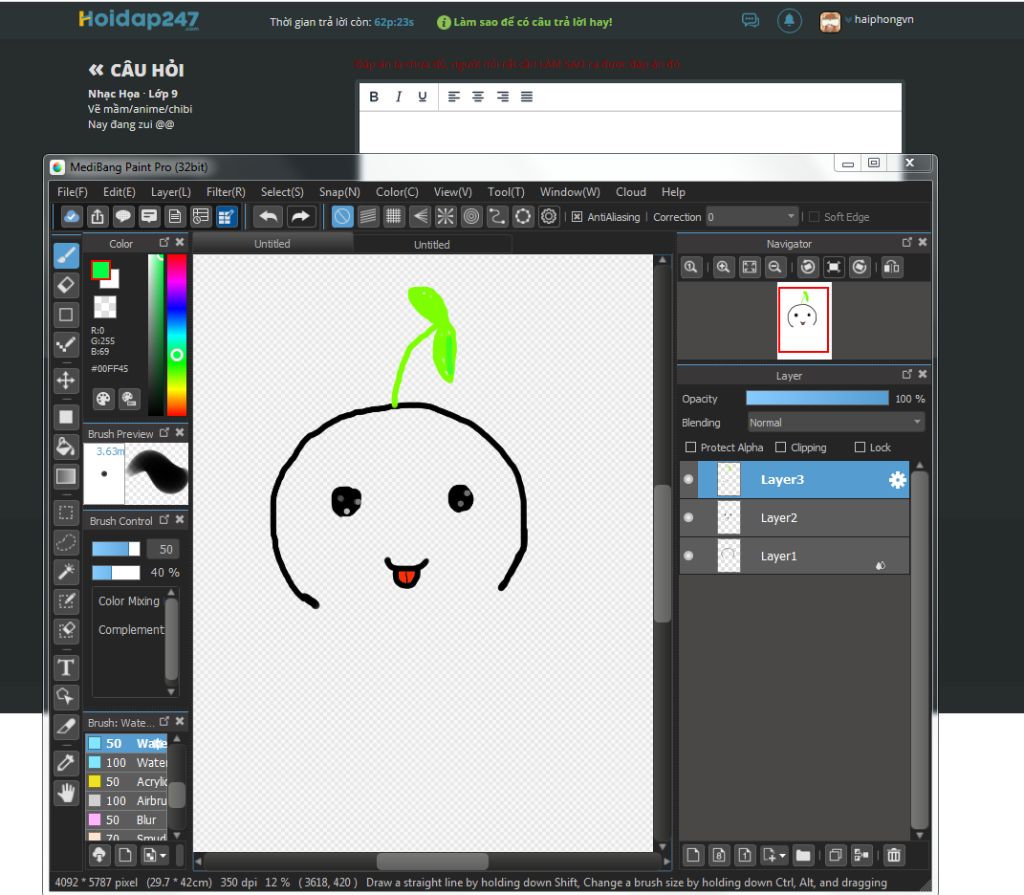The height and width of the screenshot is (895, 1024).
Task: Select the '50 Blur' brush row
Action: 127,819
